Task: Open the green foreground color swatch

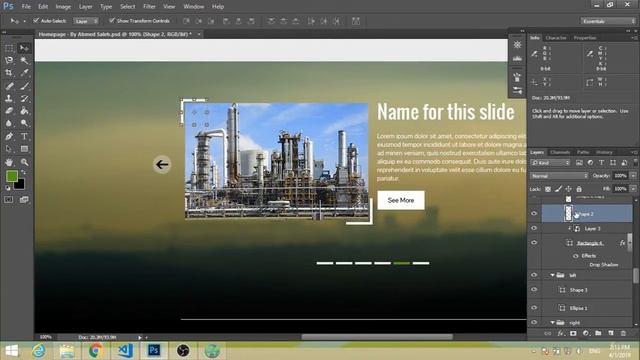Action: point(11,176)
